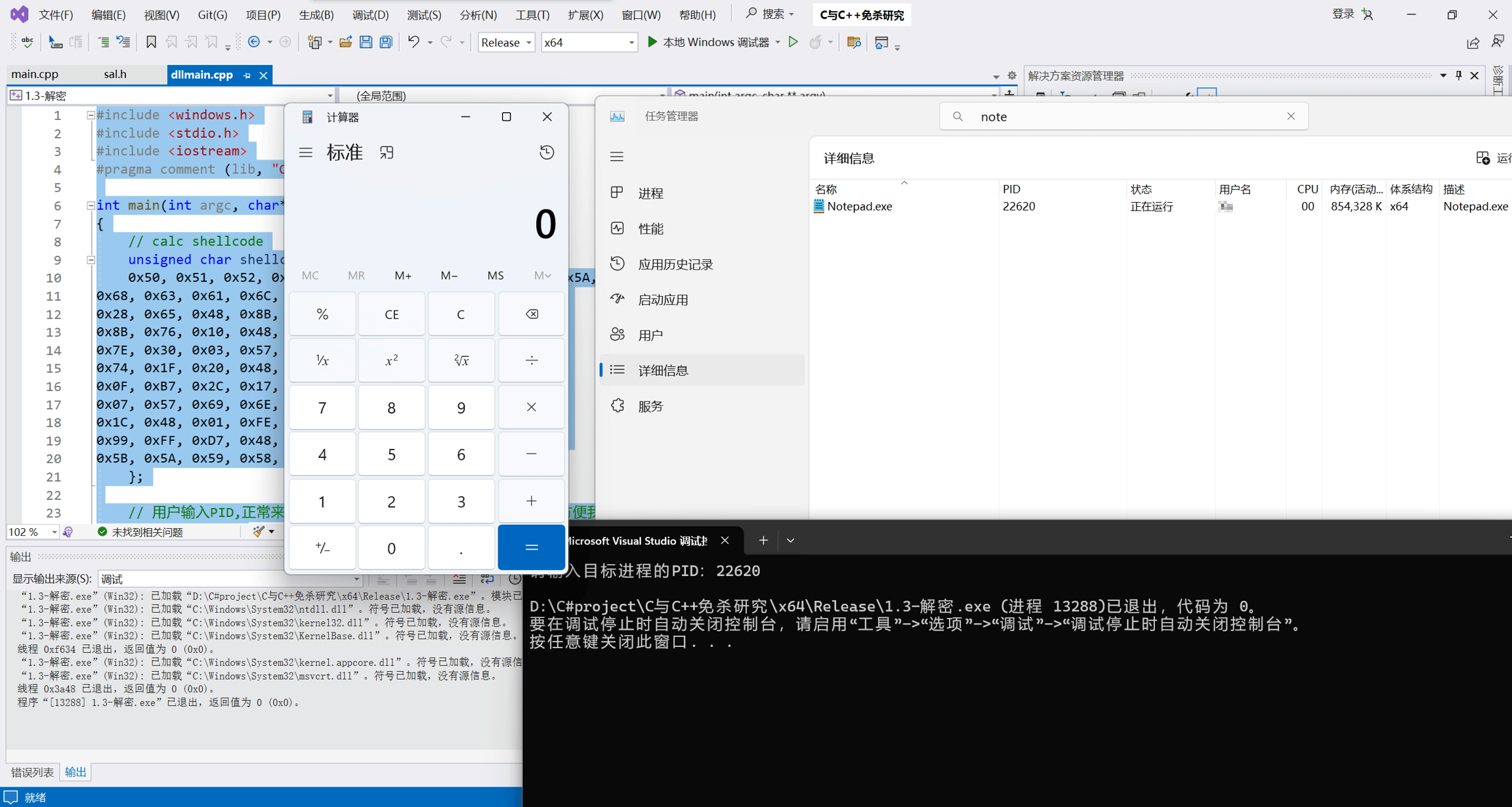Click the Undo arrow in toolbar

point(413,43)
